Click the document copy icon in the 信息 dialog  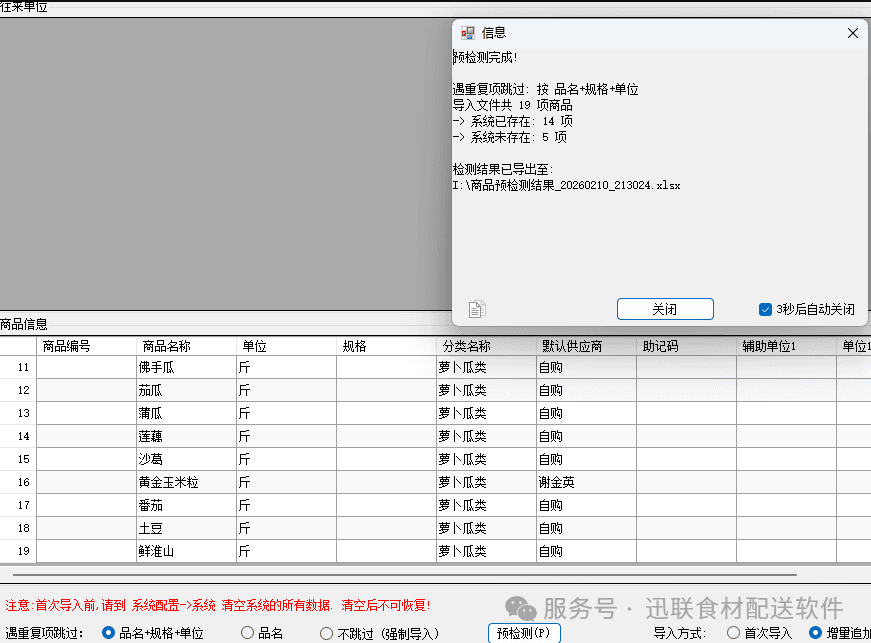tap(476, 309)
